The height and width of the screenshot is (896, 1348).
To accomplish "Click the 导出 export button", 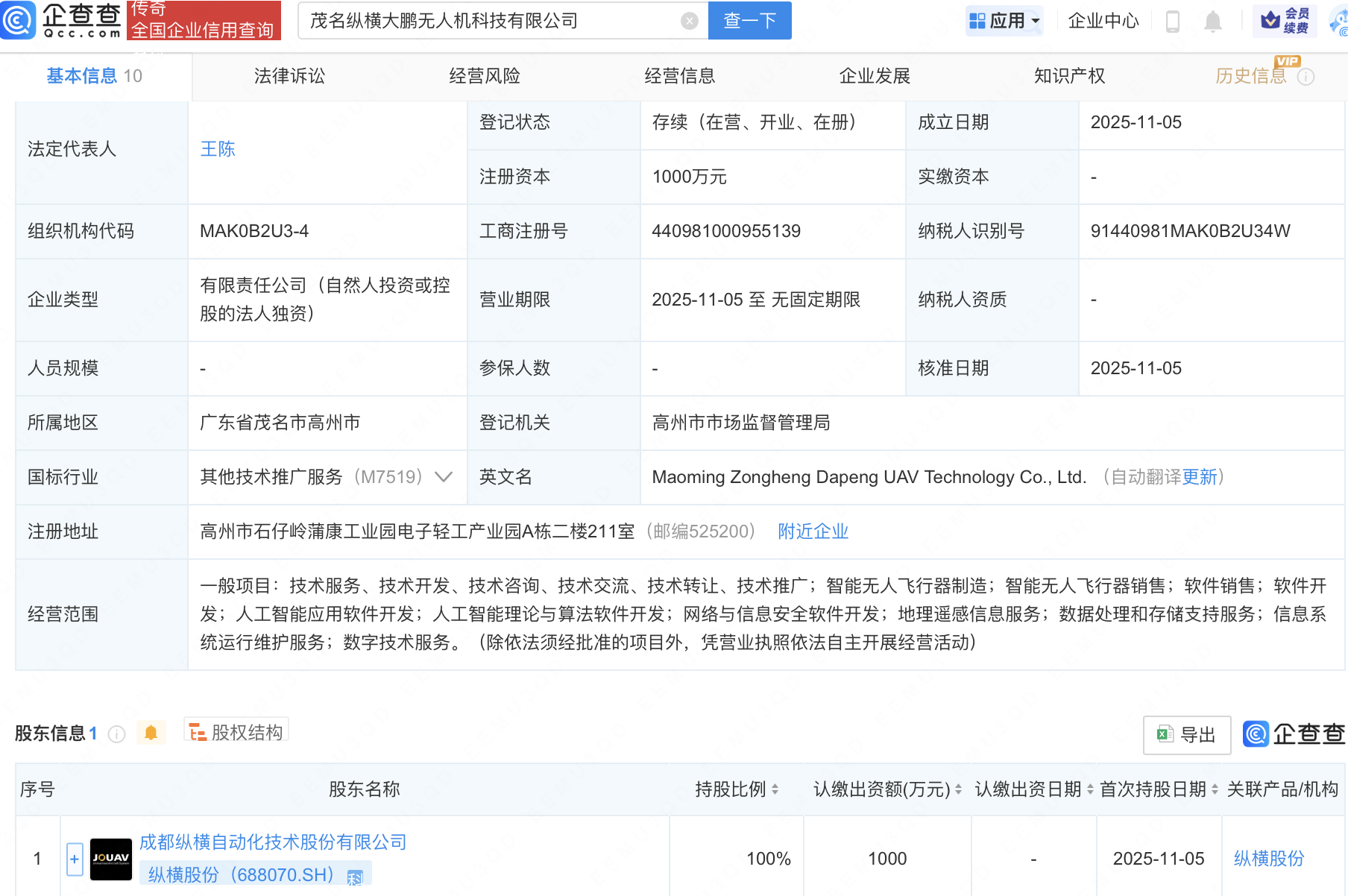I will point(1186,735).
